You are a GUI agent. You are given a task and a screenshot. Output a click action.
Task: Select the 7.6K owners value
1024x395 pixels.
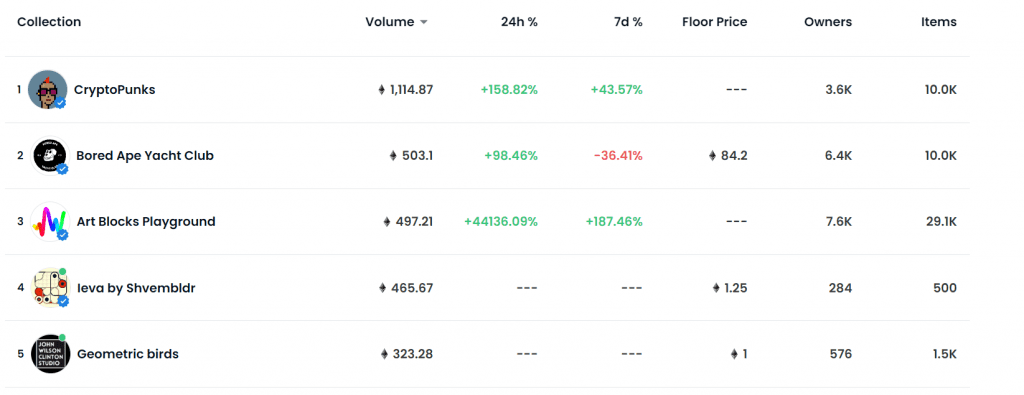839,221
